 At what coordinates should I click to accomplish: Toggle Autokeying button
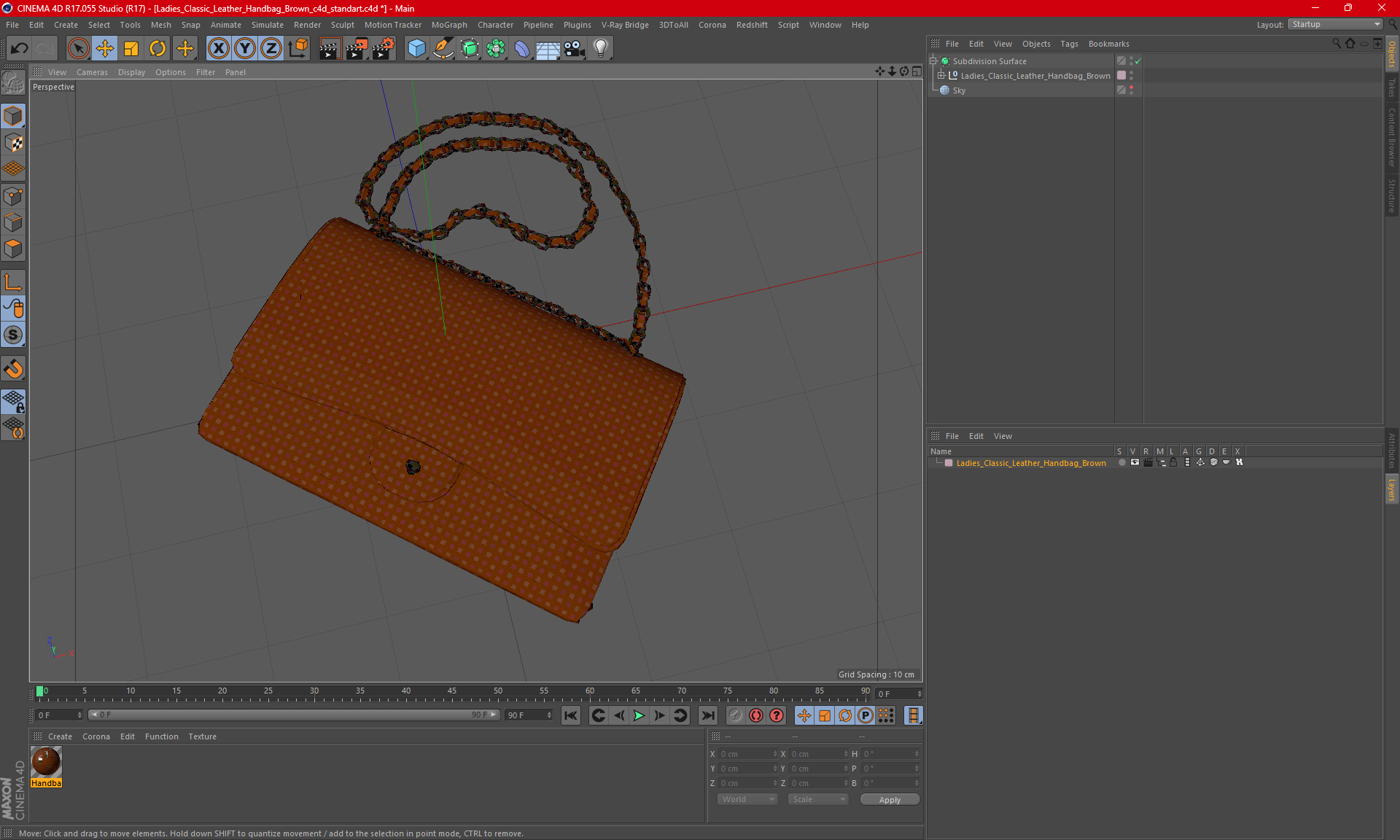click(x=756, y=715)
